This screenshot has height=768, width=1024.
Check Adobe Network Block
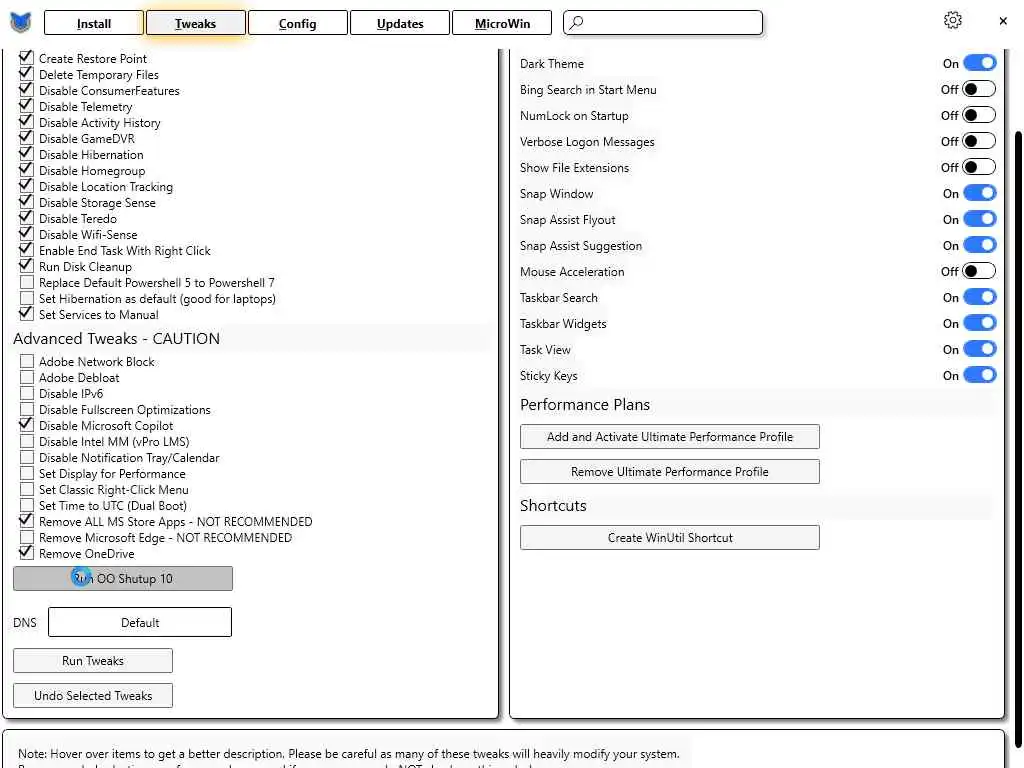pos(26,361)
